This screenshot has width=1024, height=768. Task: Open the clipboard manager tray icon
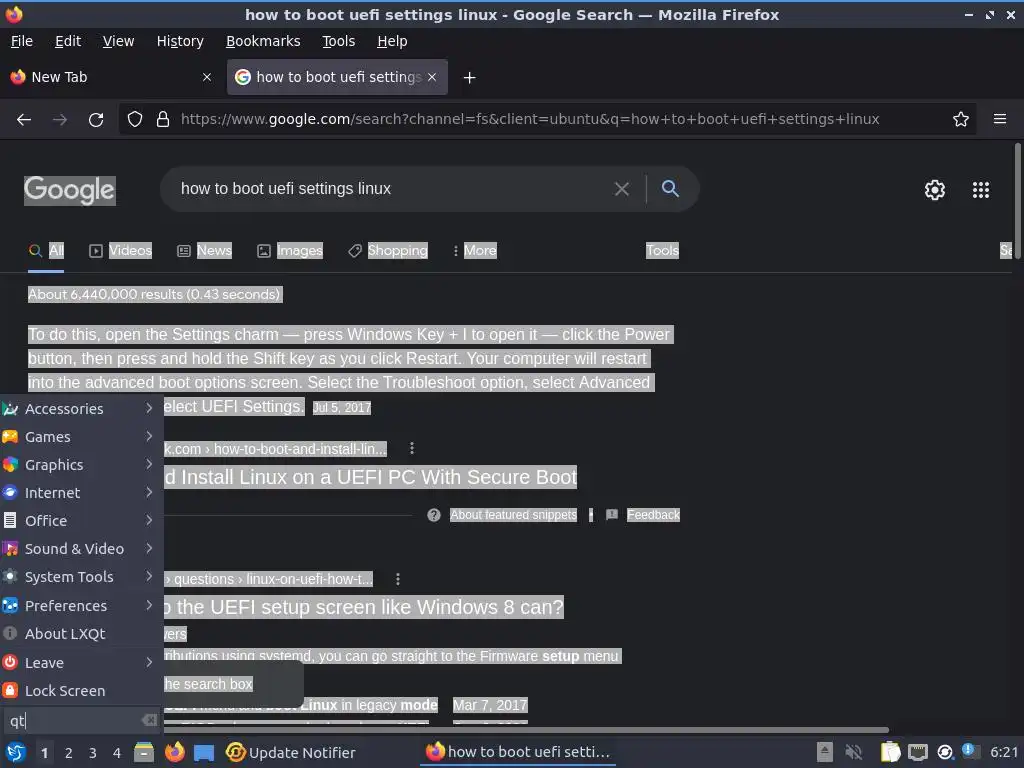889,752
